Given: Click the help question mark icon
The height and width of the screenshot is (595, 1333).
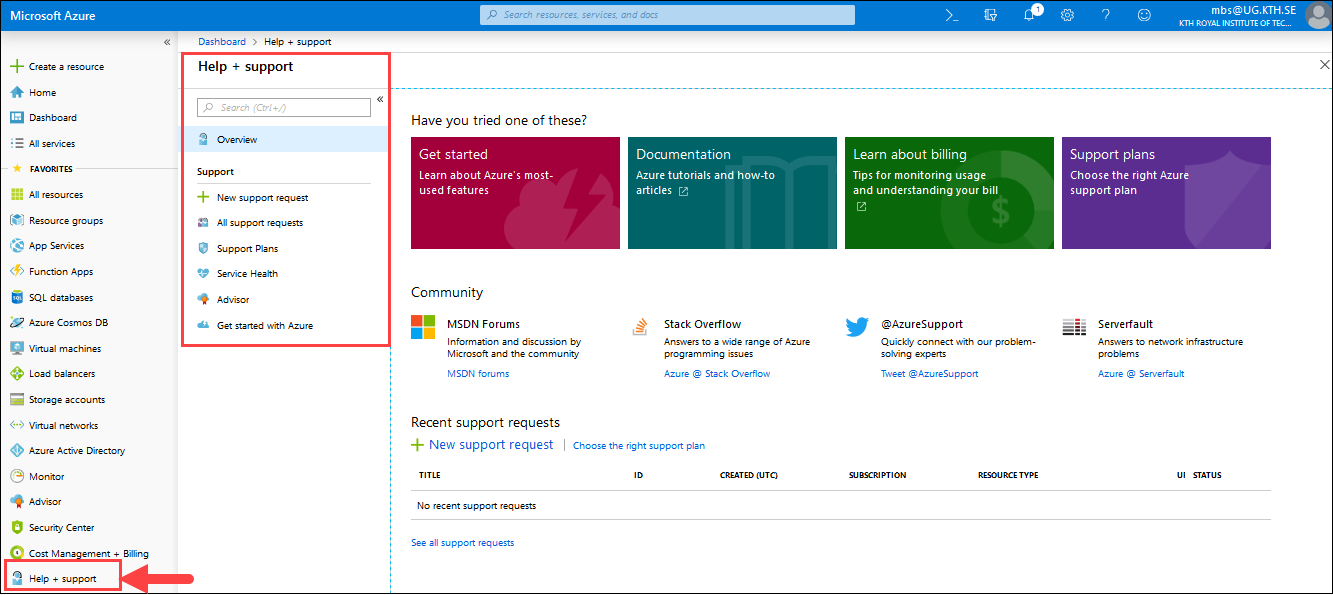Looking at the screenshot, I should pos(1105,15).
